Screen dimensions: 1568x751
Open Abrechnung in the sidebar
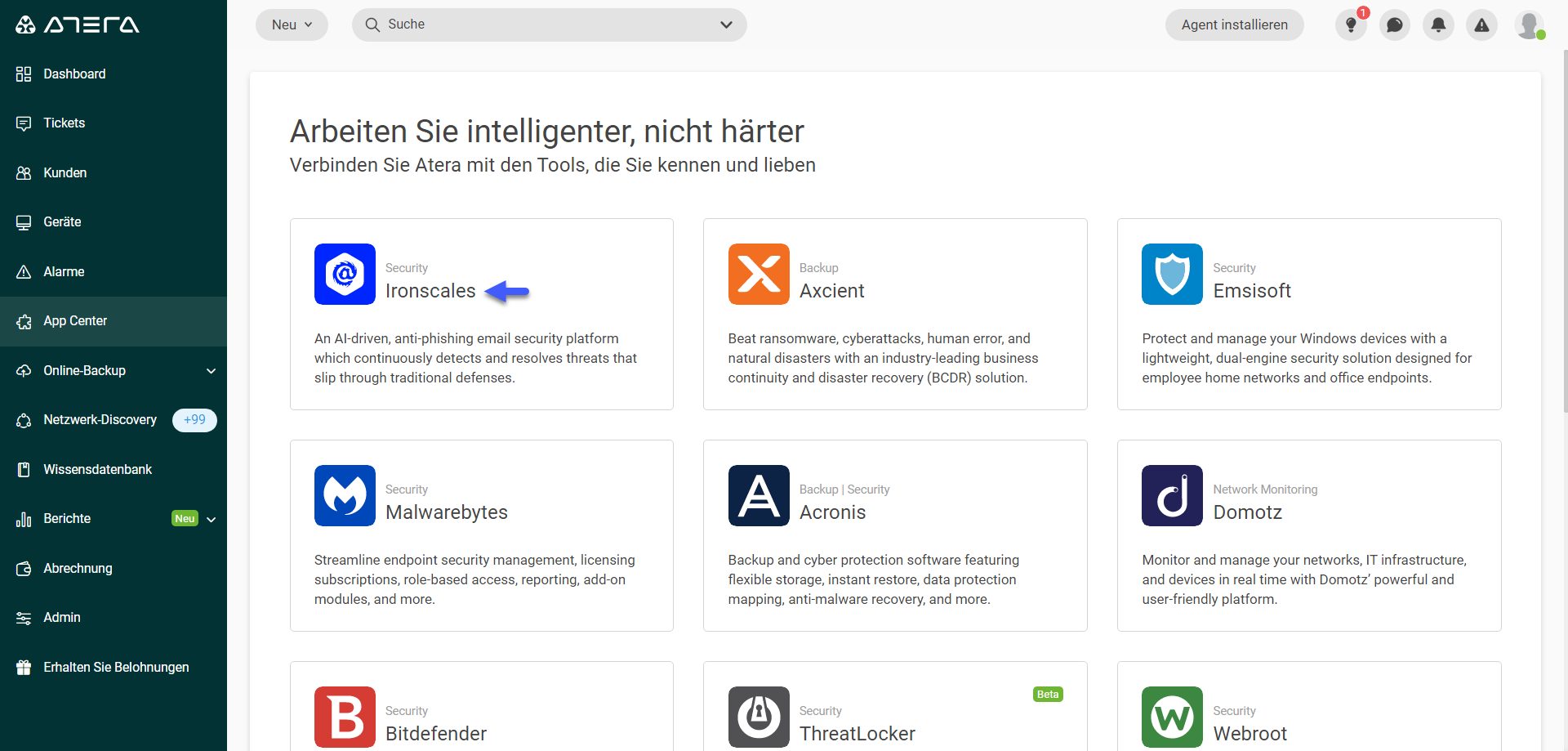coord(114,568)
